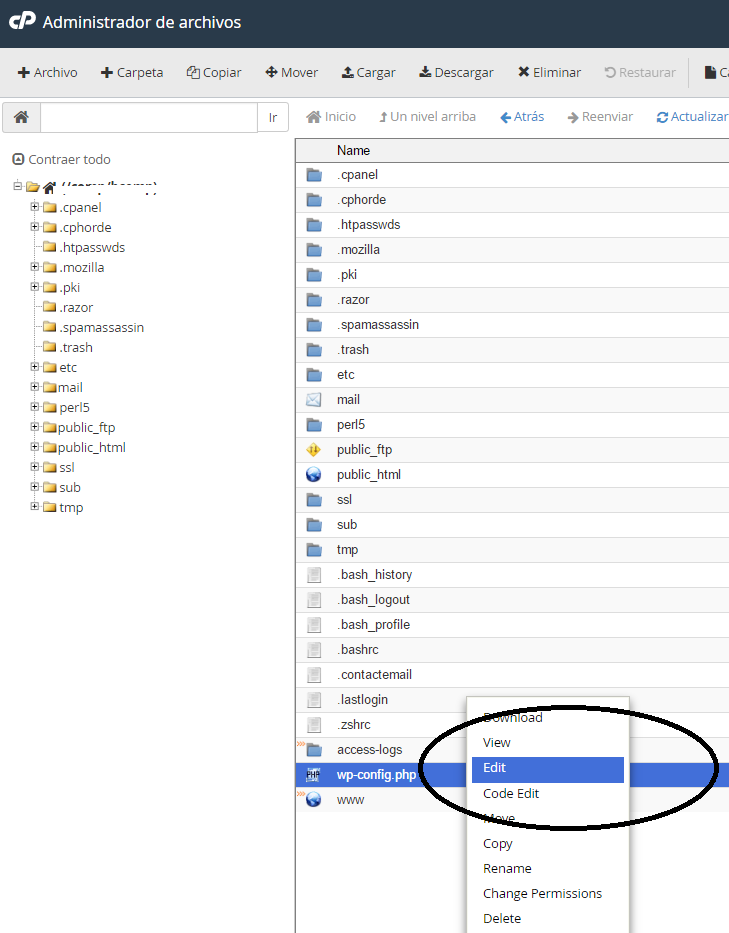Click Un nivel arriba
The width and height of the screenshot is (729, 933).
point(428,117)
